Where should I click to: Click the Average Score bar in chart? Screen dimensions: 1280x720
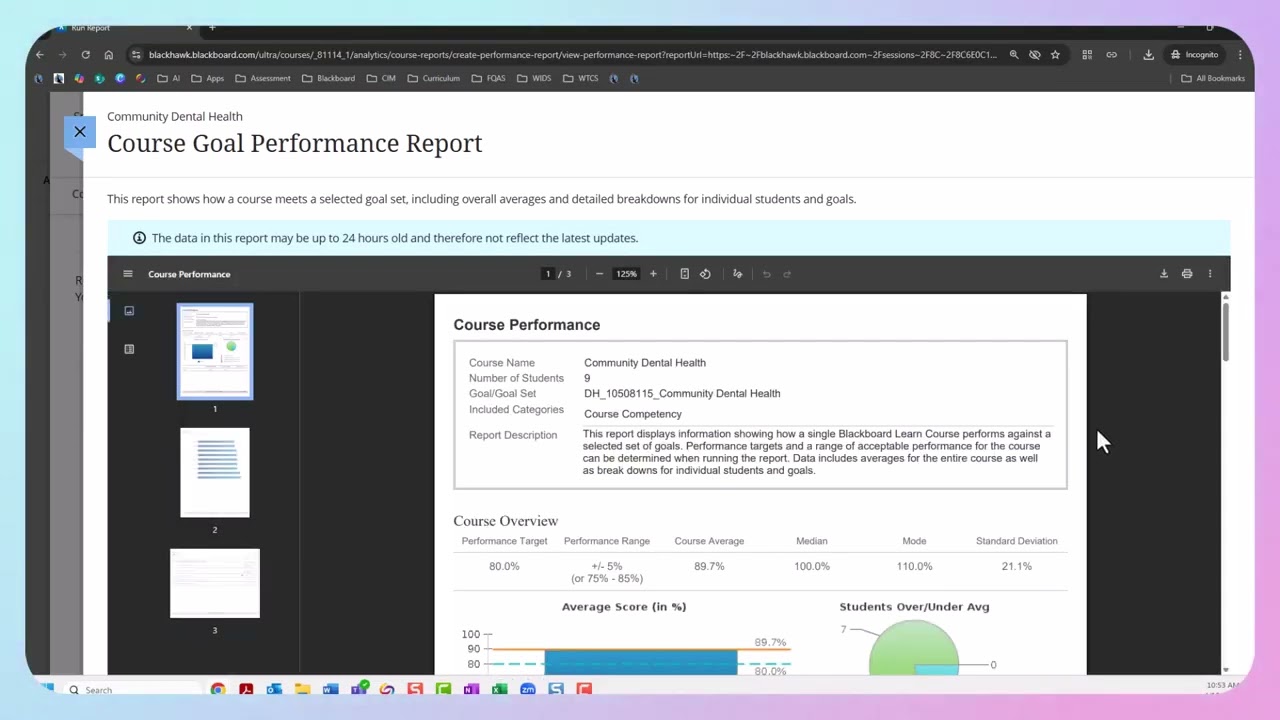pyautogui.click(x=640, y=662)
